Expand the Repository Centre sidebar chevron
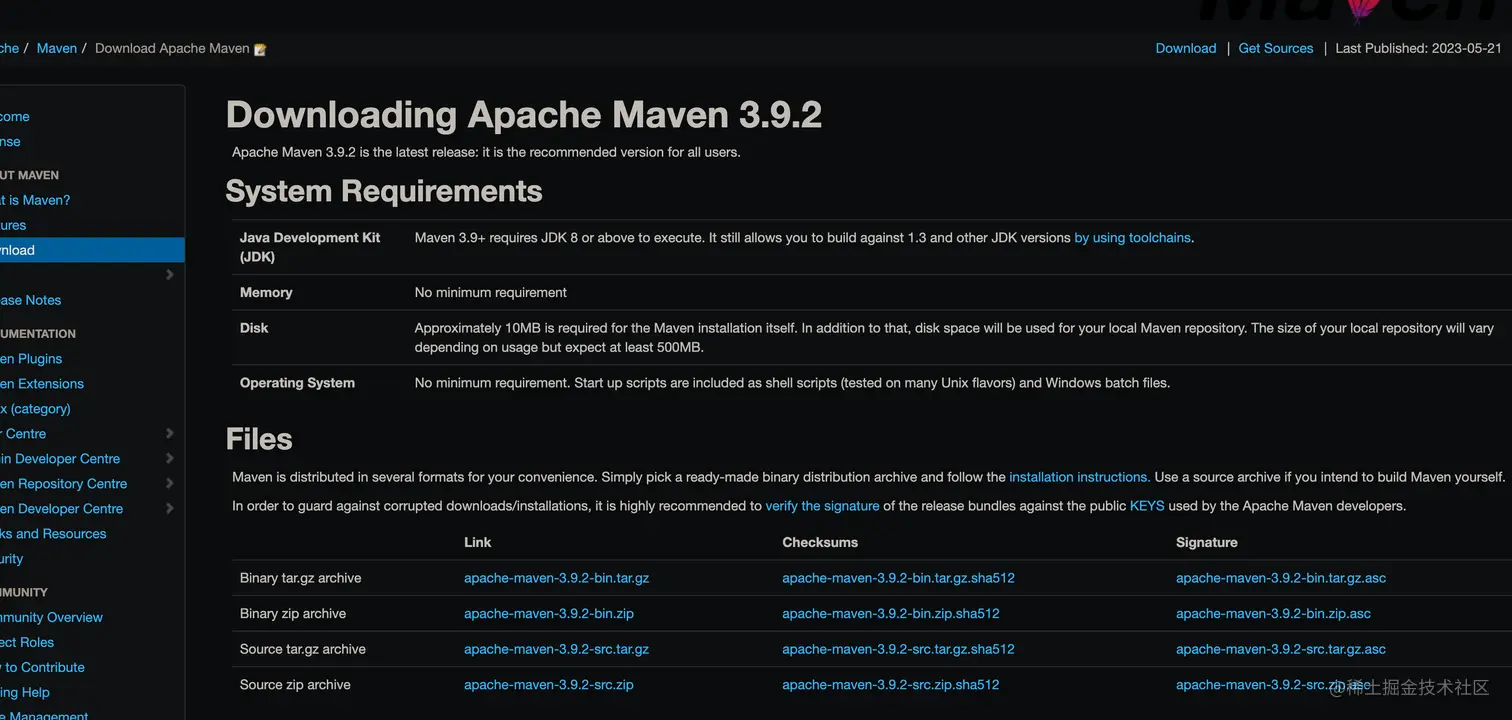The height and width of the screenshot is (720, 1512). 169,484
